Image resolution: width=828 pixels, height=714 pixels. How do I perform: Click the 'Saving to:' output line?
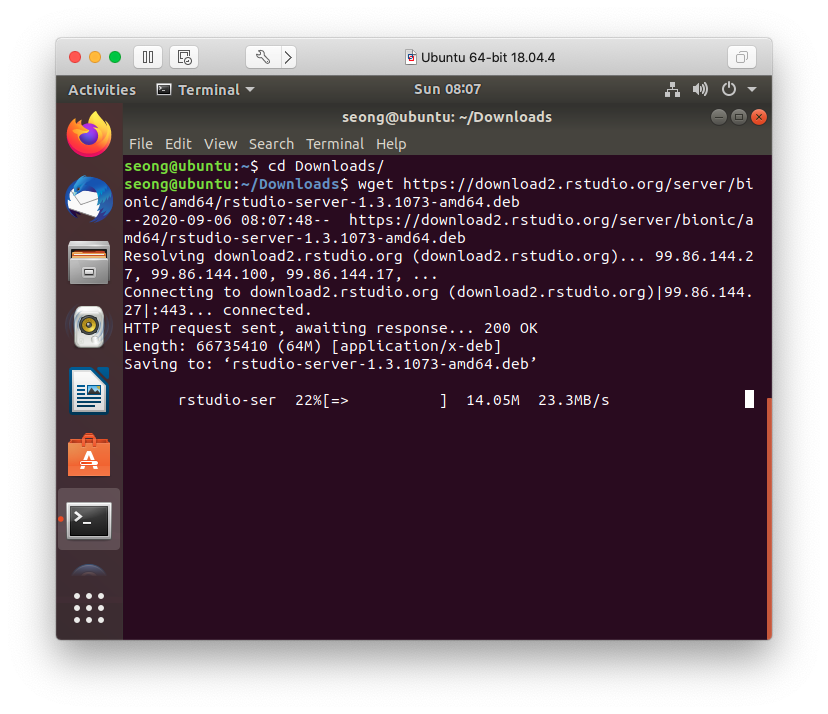(330, 364)
